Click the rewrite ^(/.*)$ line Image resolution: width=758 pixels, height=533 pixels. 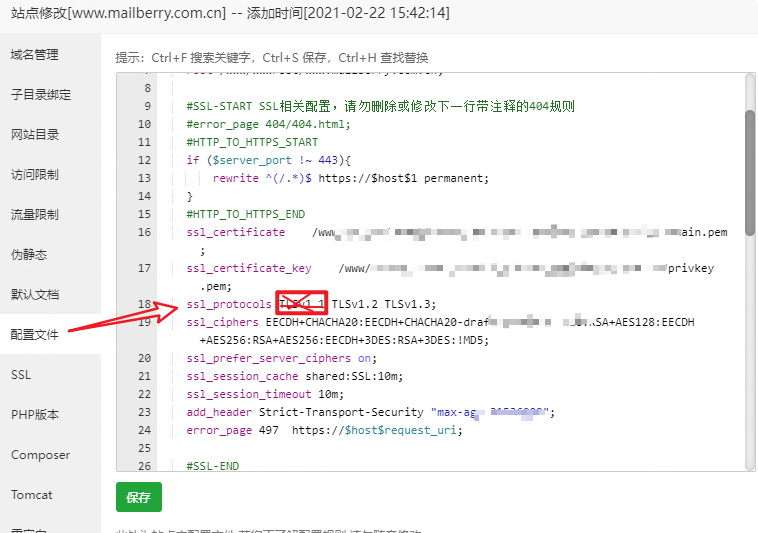pos(350,178)
